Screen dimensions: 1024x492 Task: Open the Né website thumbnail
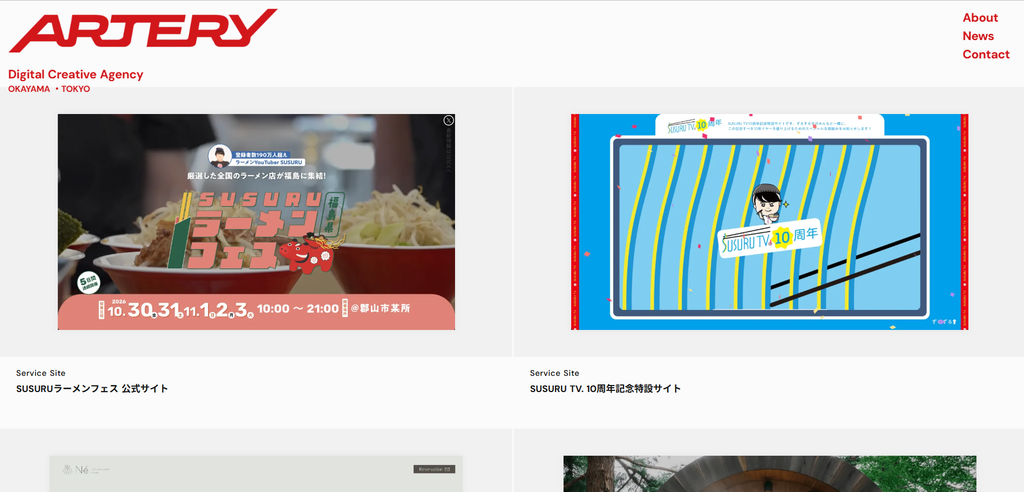pos(256,474)
